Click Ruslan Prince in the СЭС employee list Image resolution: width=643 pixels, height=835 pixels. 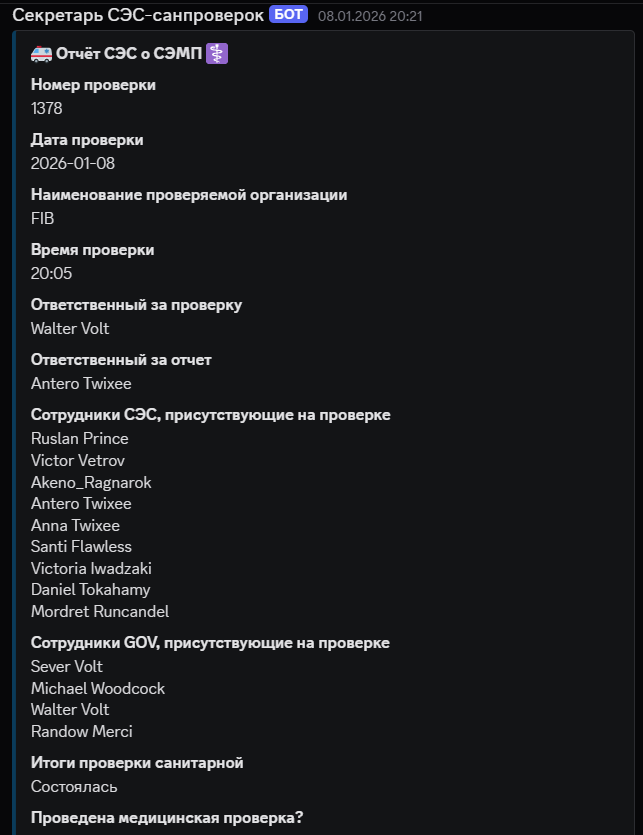pos(79,438)
